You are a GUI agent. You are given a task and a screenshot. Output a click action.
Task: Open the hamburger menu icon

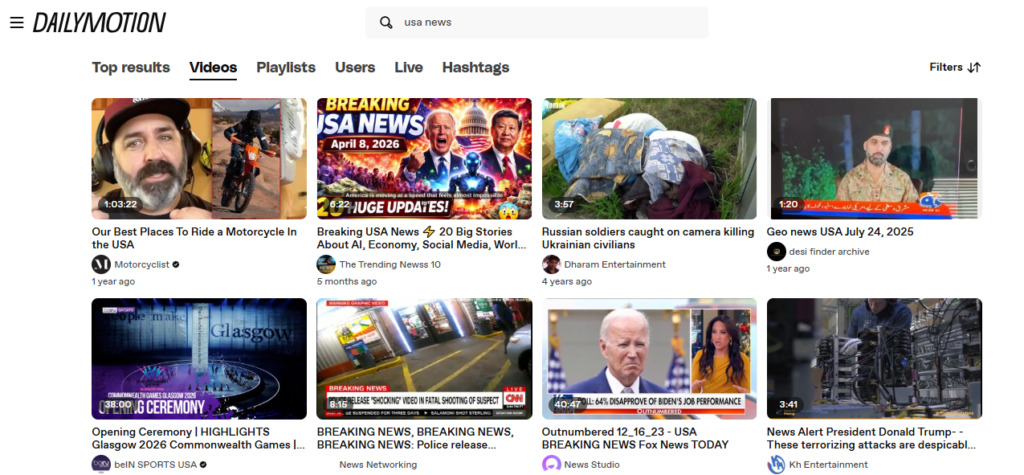click(17, 22)
